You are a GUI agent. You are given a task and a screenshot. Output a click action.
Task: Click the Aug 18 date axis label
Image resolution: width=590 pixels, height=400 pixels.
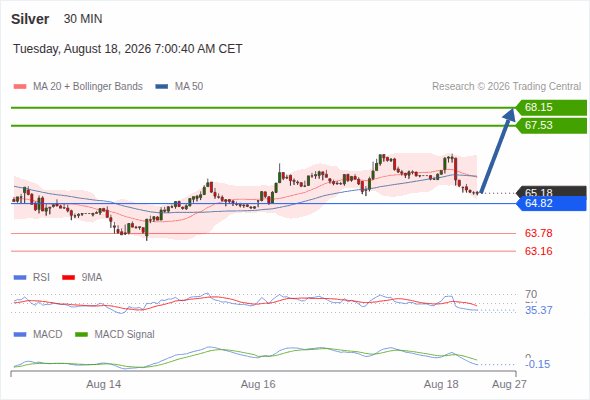(x=441, y=384)
